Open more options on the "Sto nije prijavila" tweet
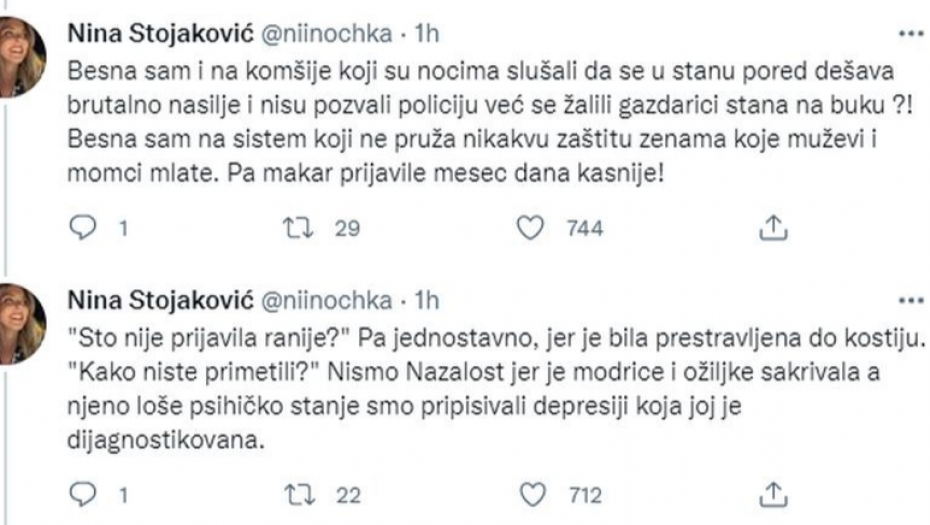The height and width of the screenshot is (525, 930). click(x=909, y=298)
